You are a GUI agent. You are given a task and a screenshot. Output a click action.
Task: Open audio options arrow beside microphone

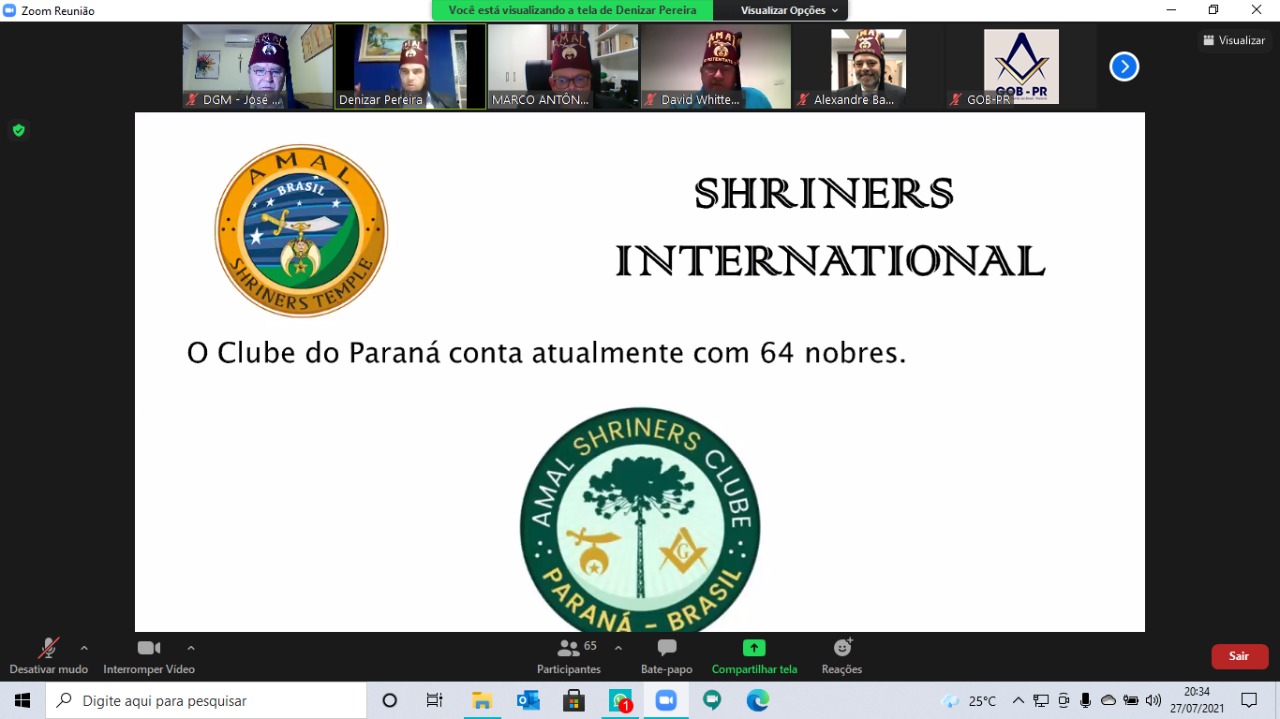tap(84, 648)
